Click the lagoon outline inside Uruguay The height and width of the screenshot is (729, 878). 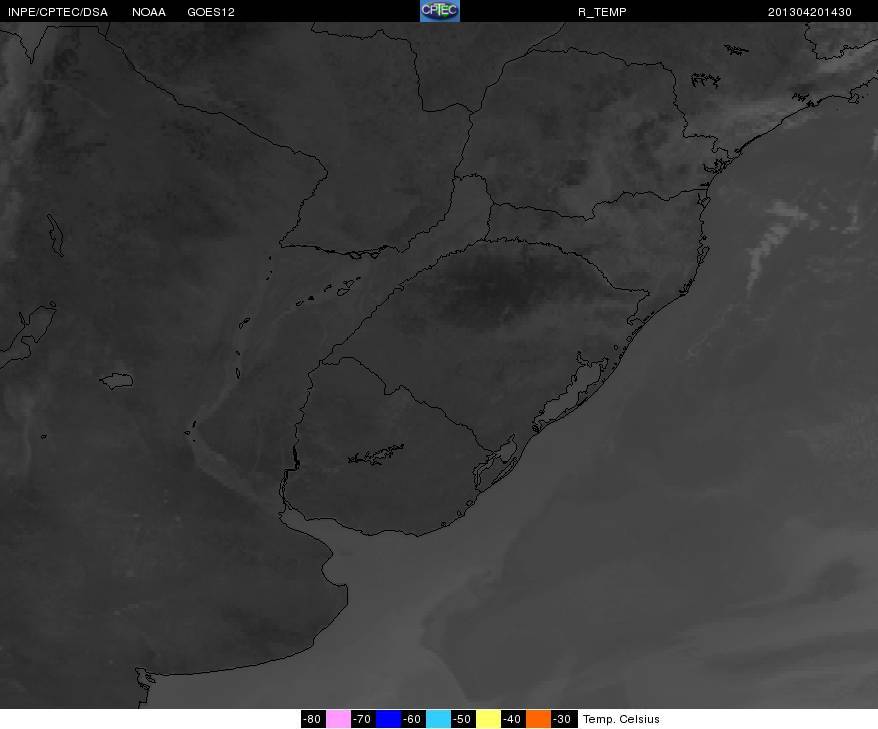pos(376,455)
